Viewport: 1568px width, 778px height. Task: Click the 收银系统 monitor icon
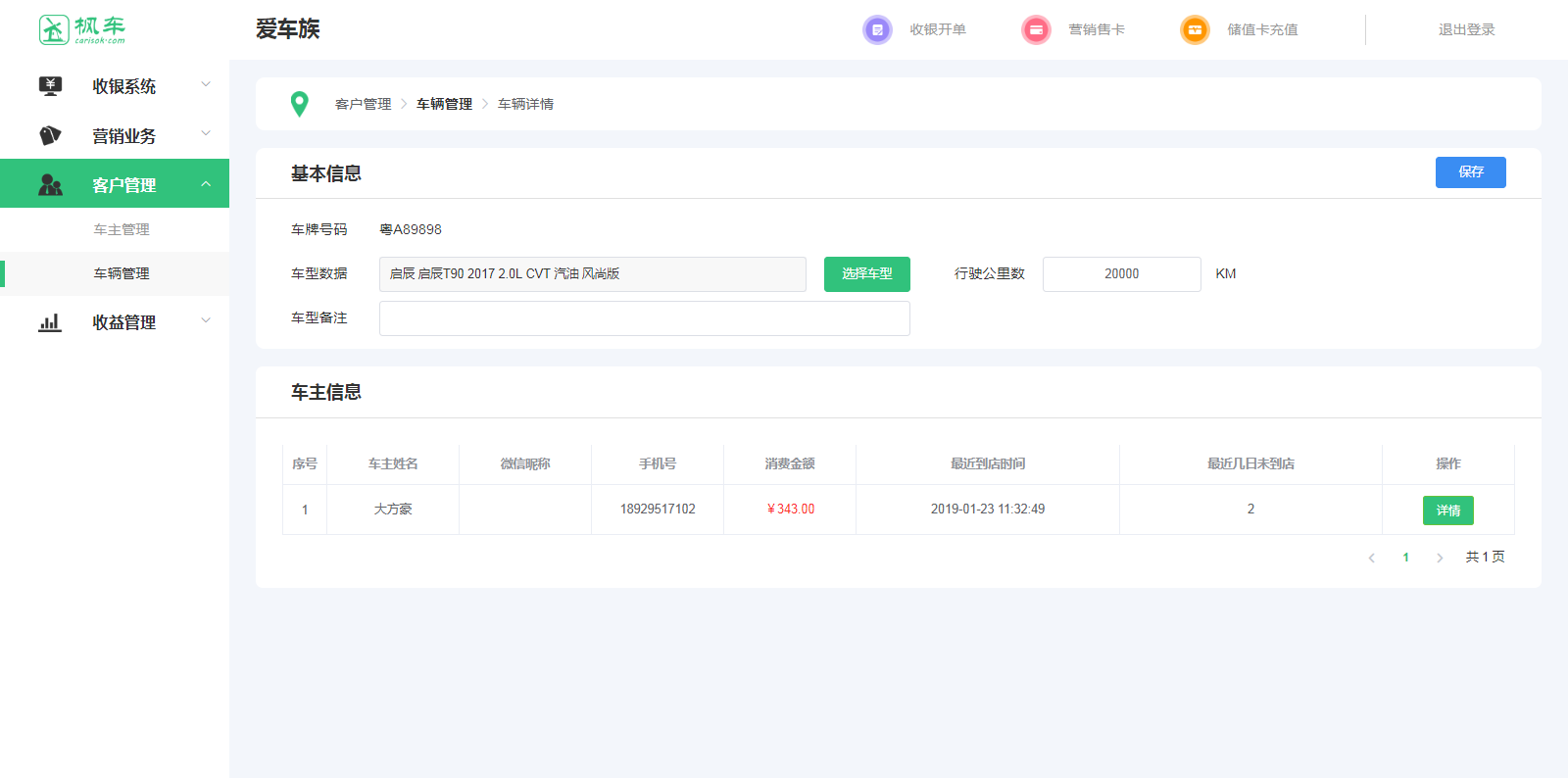tap(50, 86)
